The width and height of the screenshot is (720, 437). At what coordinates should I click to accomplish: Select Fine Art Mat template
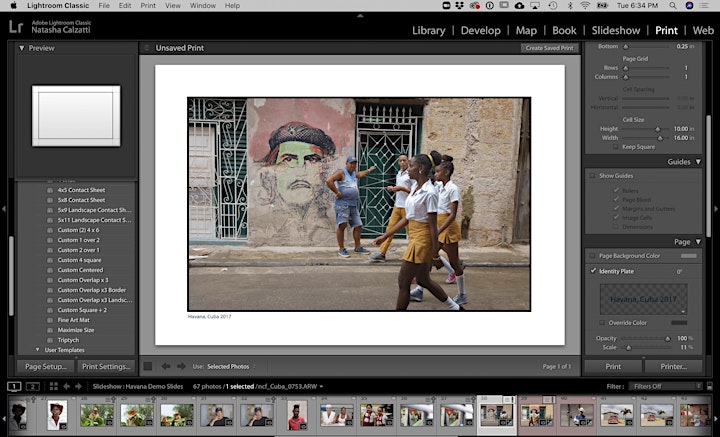click(73, 320)
